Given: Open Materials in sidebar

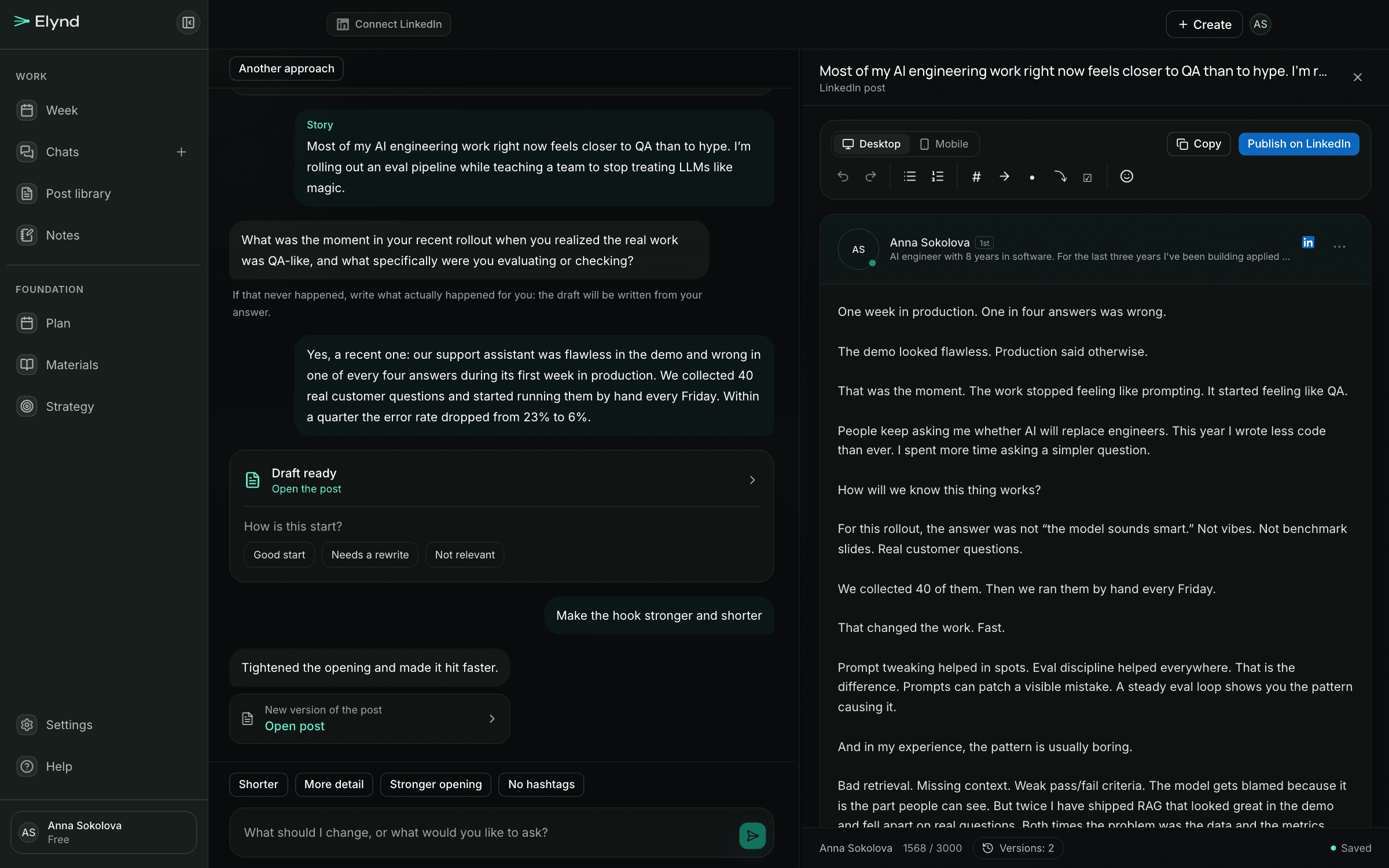Looking at the screenshot, I should coord(104,365).
